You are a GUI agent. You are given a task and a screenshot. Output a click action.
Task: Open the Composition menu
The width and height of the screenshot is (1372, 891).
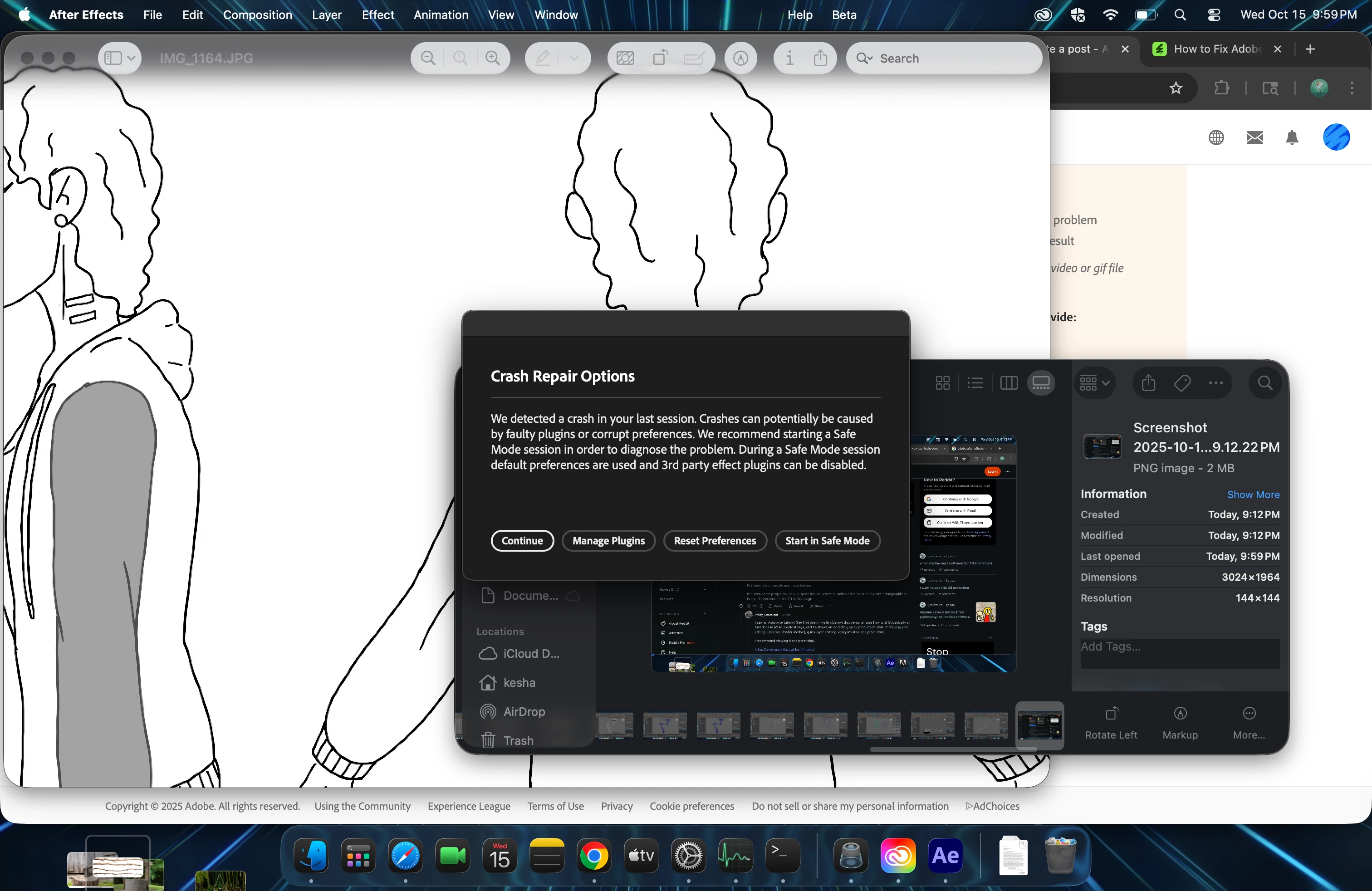[257, 15]
